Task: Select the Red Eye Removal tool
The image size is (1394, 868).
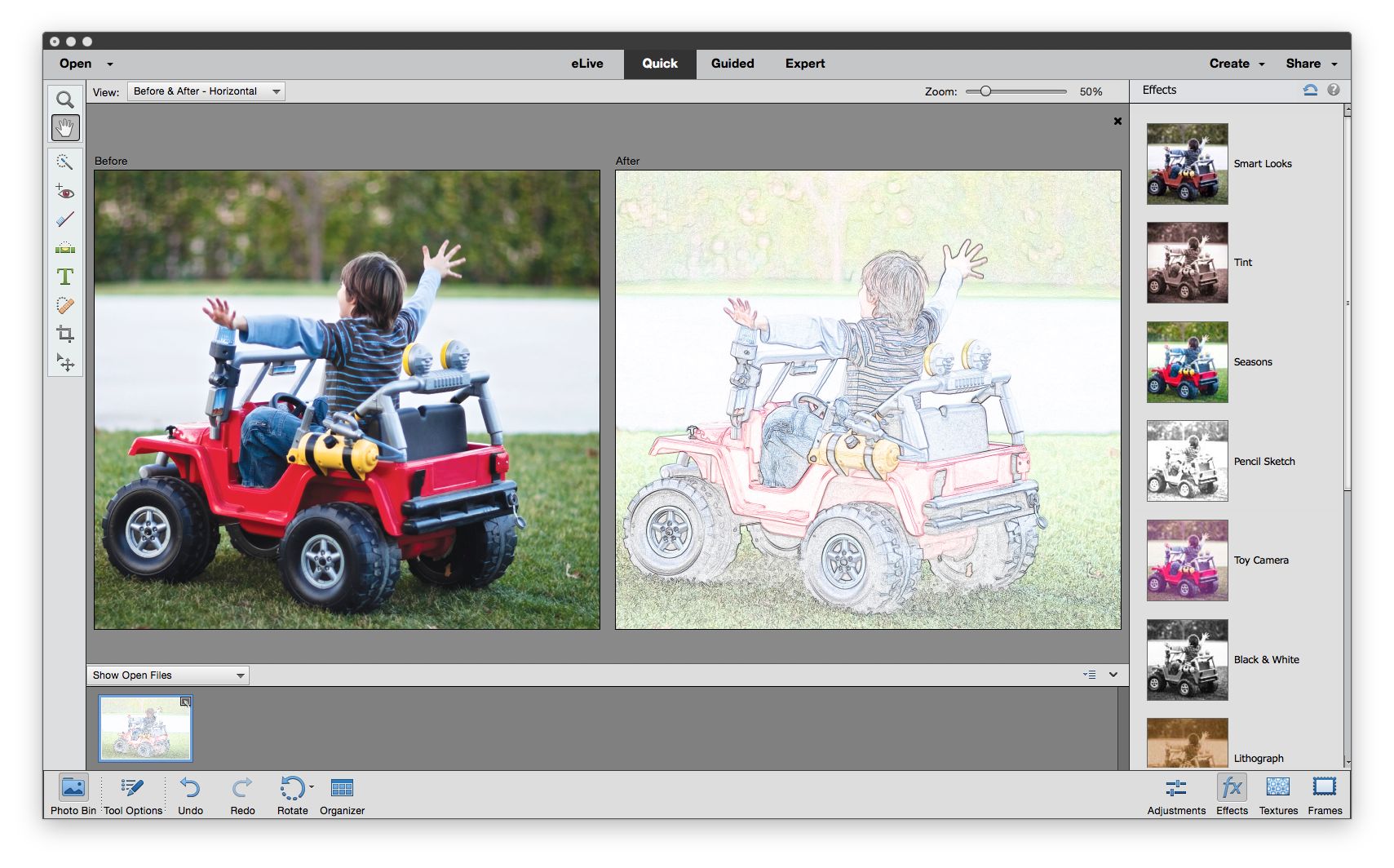Action: point(65,192)
